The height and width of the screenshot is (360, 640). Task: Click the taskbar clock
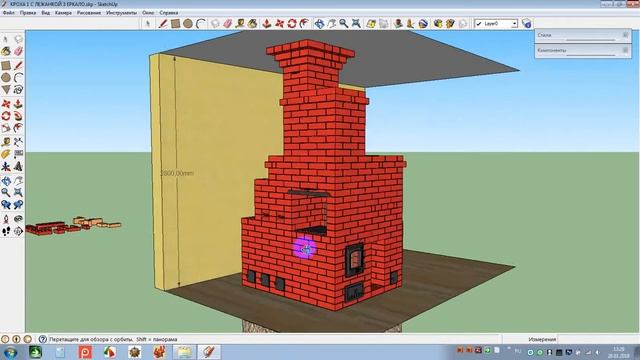click(619, 352)
